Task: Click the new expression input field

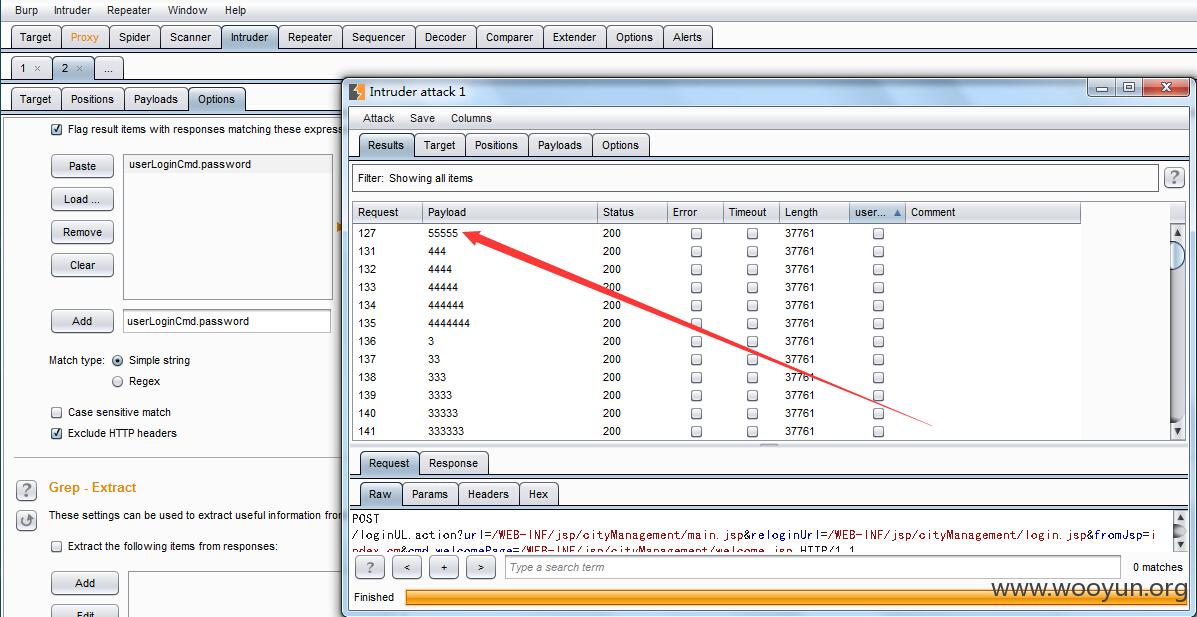Action: coord(227,321)
